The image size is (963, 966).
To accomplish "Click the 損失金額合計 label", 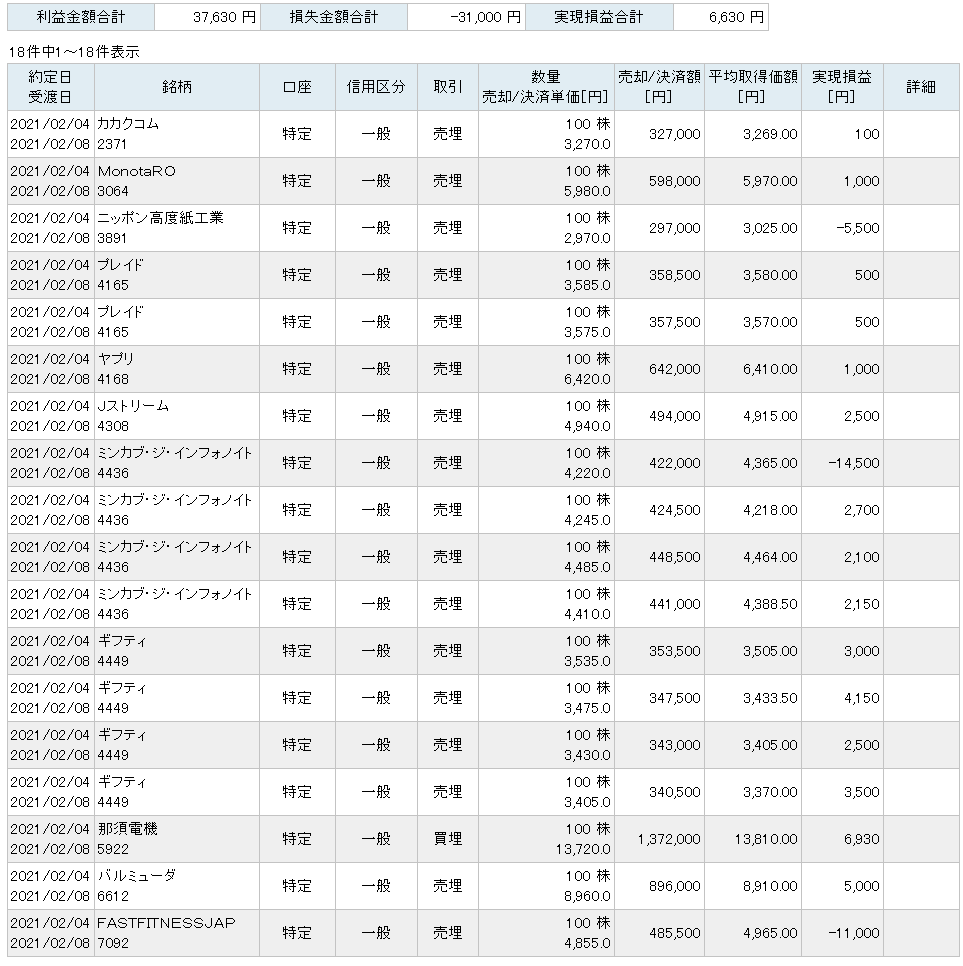I will pos(334,17).
